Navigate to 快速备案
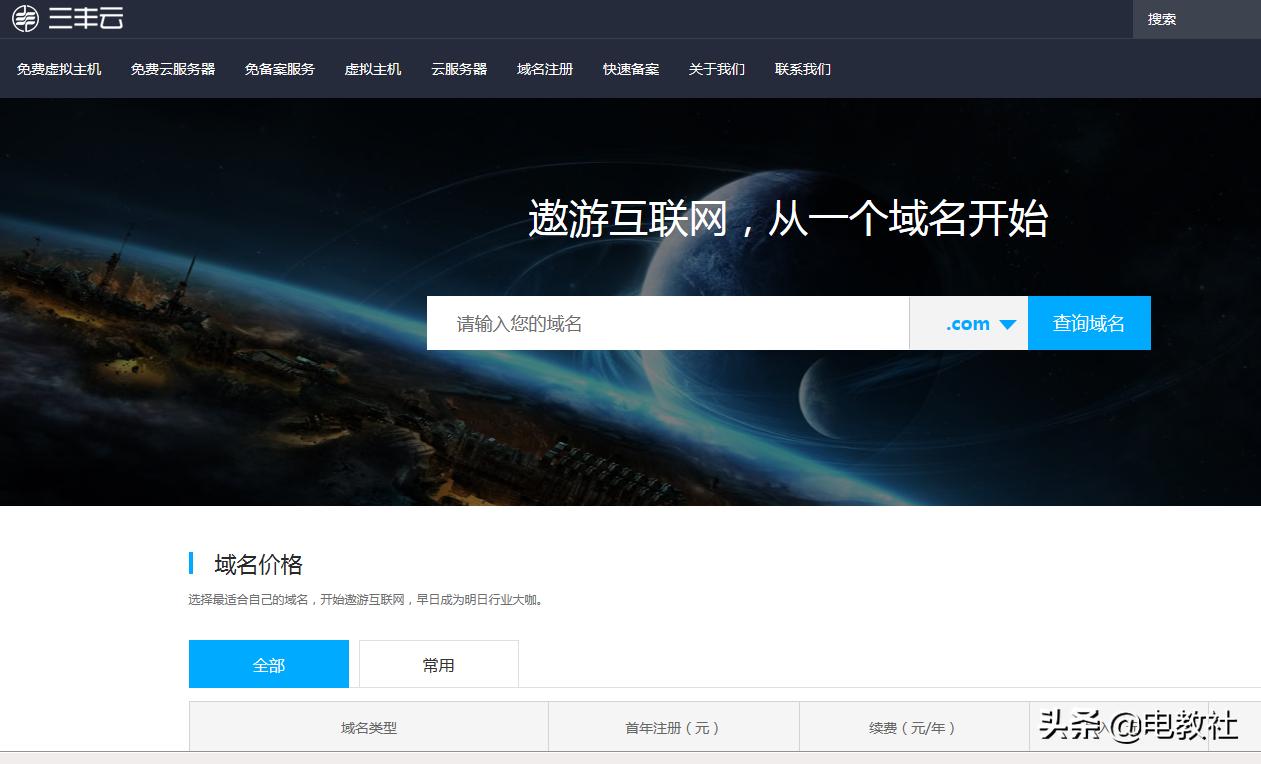The height and width of the screenshot is (764, 1261). [630, 68]
